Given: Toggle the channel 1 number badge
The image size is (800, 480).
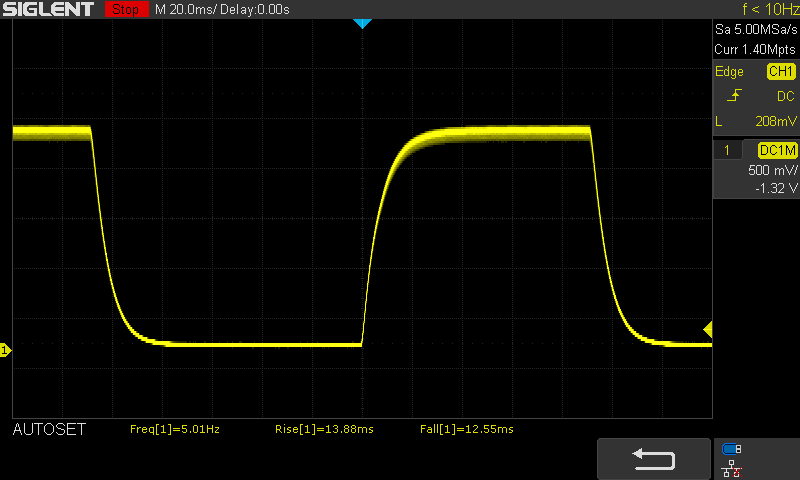Looking at the screenshot, I should coord(727,150).
